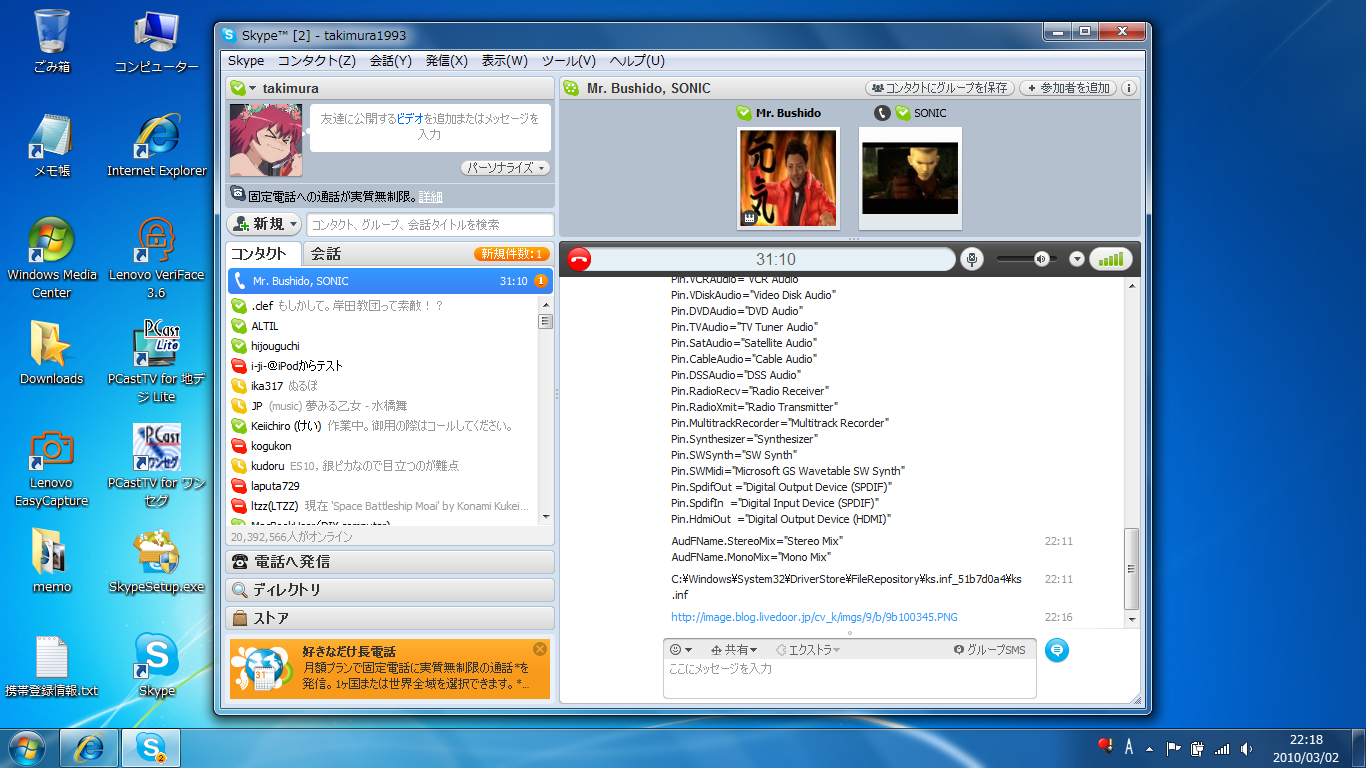Expand the ディレクトリ panel
Image resolution: width=1366 pixels, height=768 pixels.
[x=390, y=590]
